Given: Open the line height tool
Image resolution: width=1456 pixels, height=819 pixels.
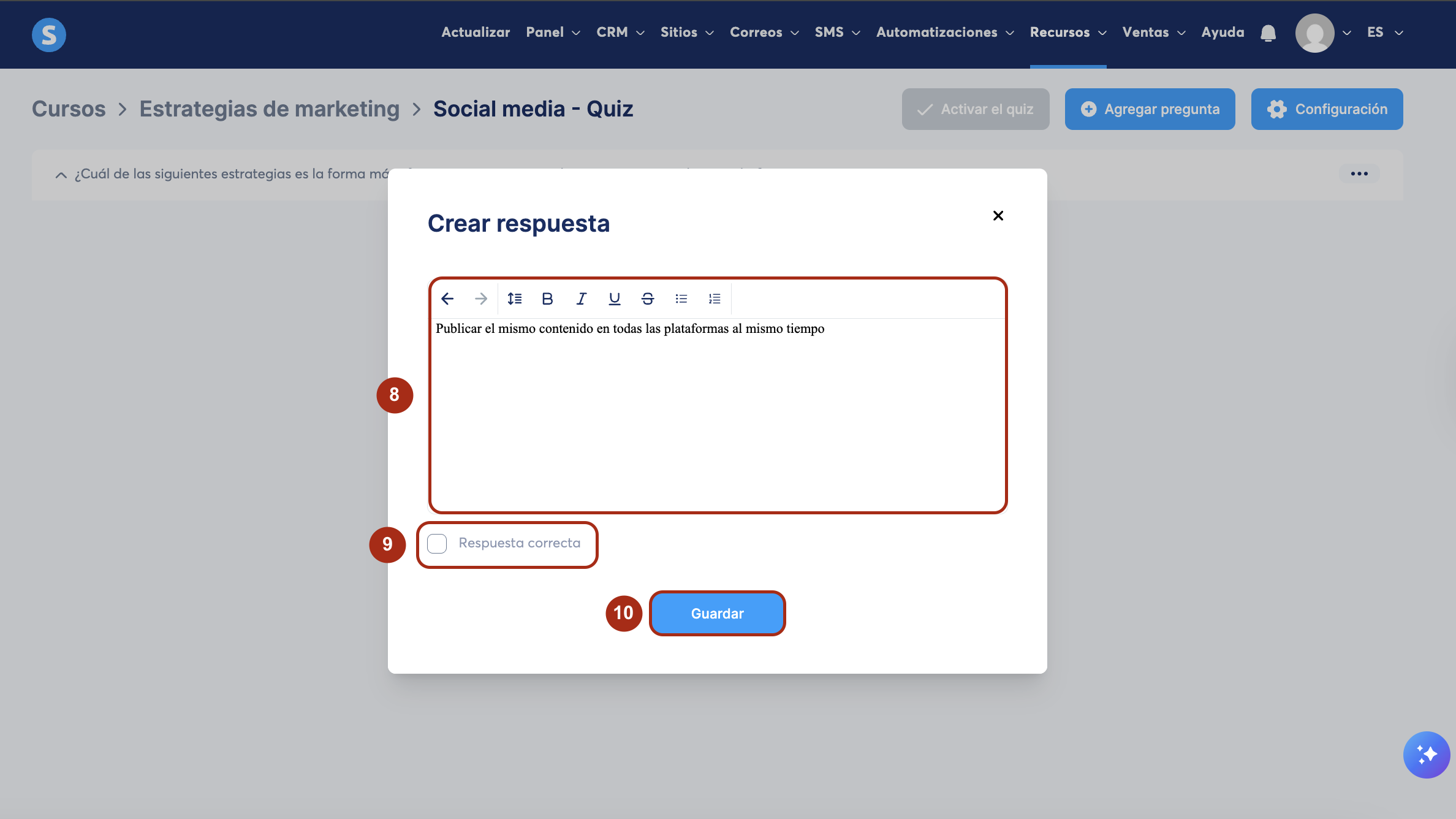Looking at the screenshot, I should click(x=514, y=299).
